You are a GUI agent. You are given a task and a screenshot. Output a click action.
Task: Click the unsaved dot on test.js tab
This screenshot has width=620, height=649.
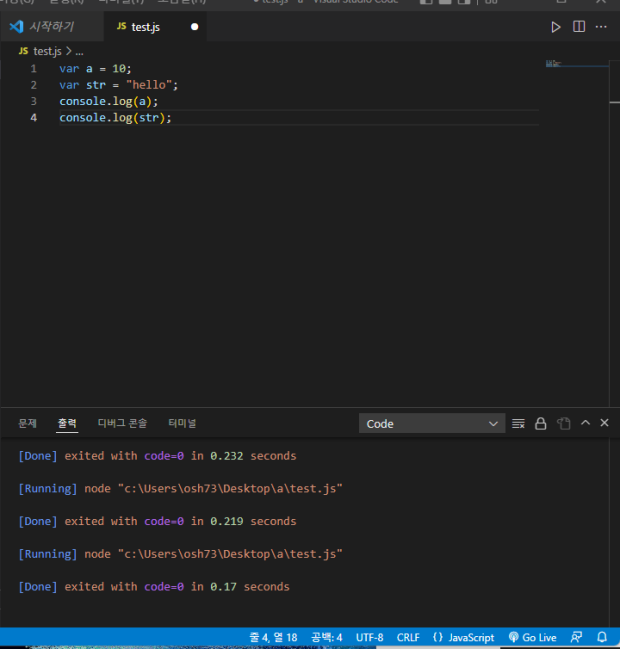tap(195, 27)
